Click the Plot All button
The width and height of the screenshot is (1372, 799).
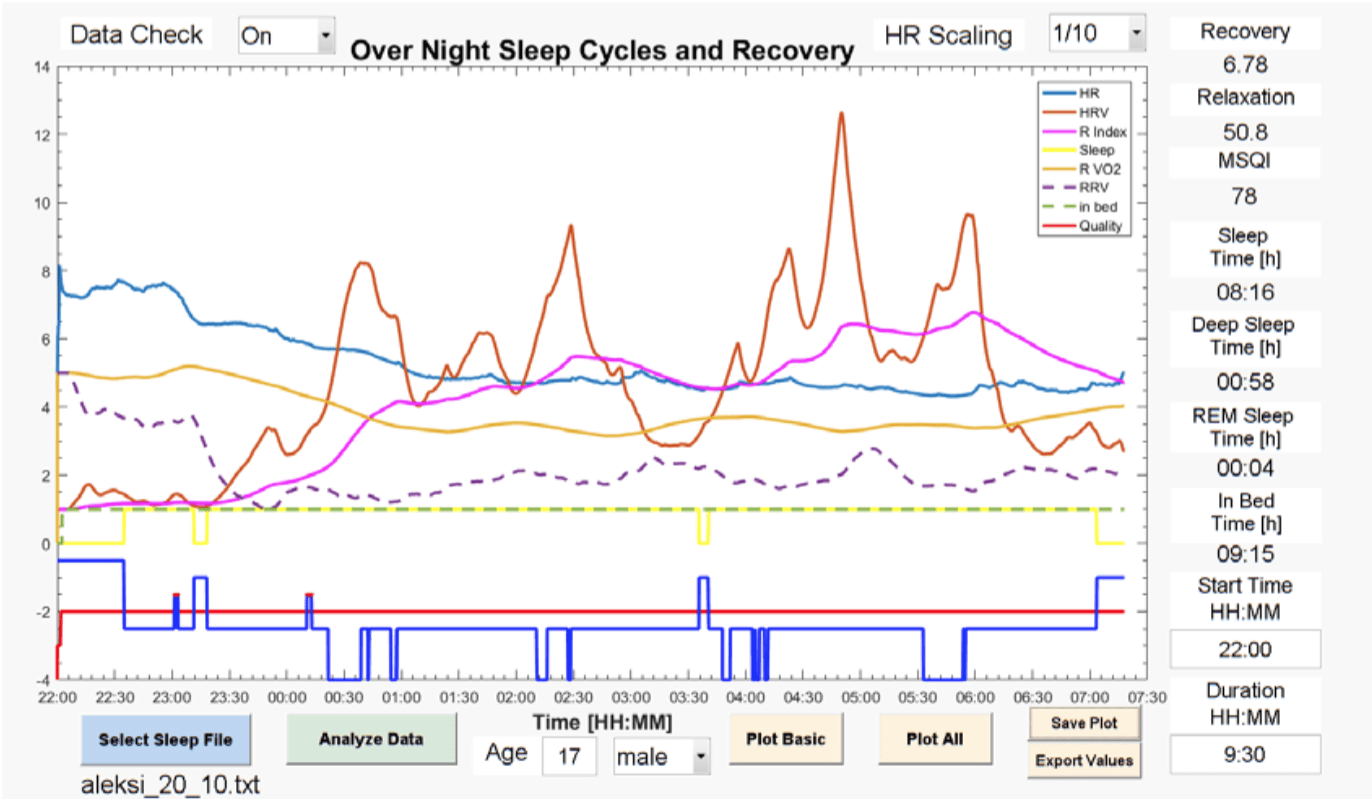coord(935,739)
